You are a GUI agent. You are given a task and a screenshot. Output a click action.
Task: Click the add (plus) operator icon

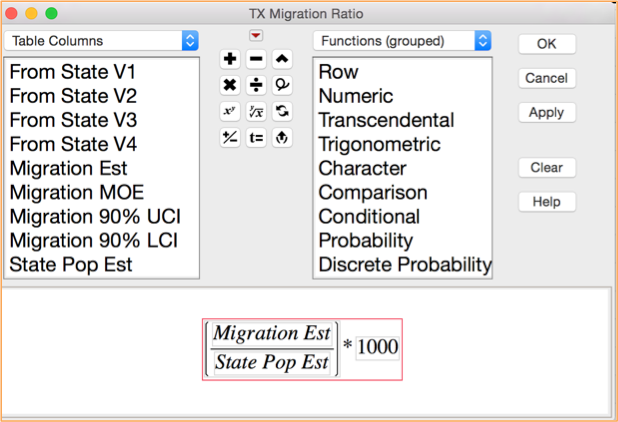pyautogui.click(x=230, y=59)
